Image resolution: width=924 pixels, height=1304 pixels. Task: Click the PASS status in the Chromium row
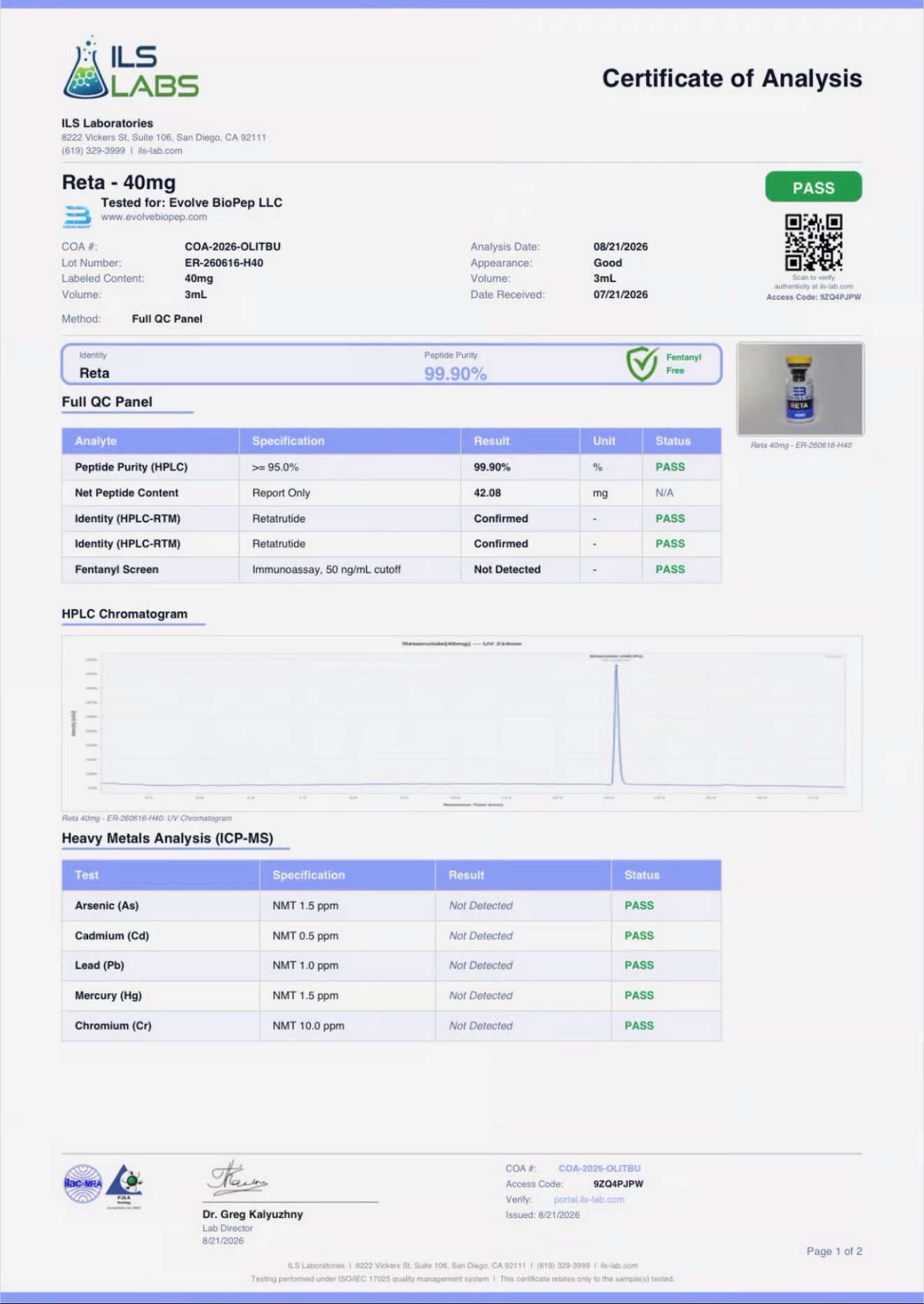point(639,1025)
